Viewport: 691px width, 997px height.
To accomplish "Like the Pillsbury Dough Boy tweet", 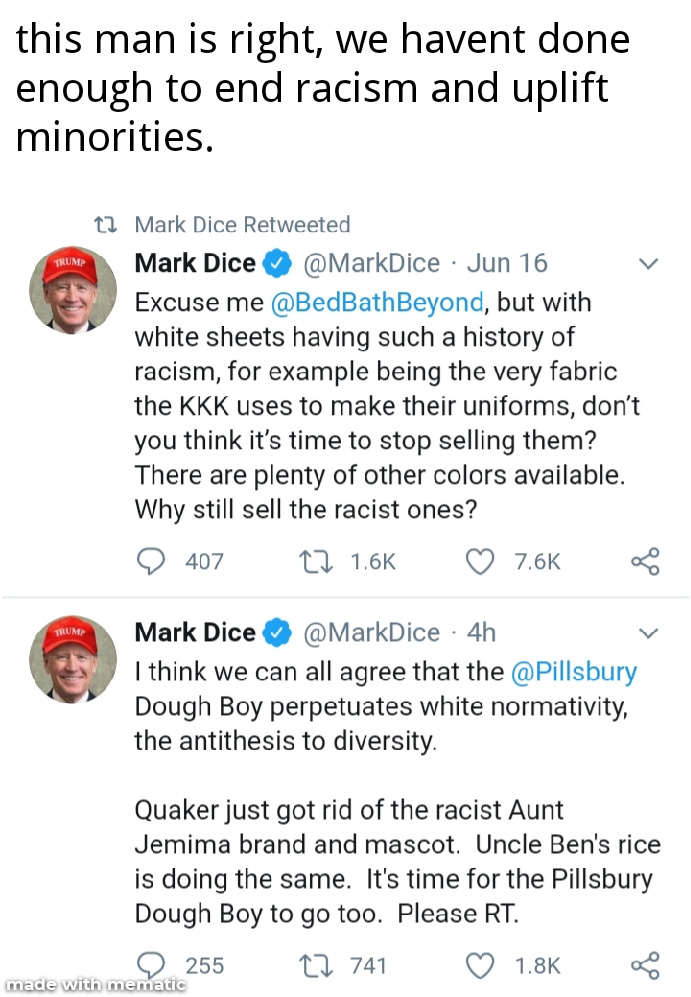I will 481,966.
